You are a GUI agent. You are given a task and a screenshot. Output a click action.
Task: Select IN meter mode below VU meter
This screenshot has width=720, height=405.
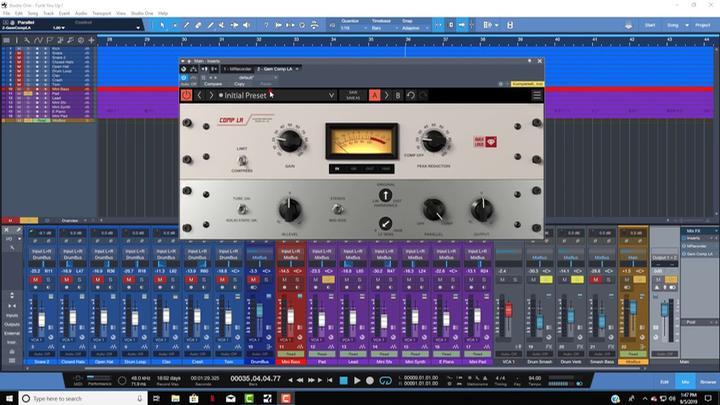coord(337,169)
